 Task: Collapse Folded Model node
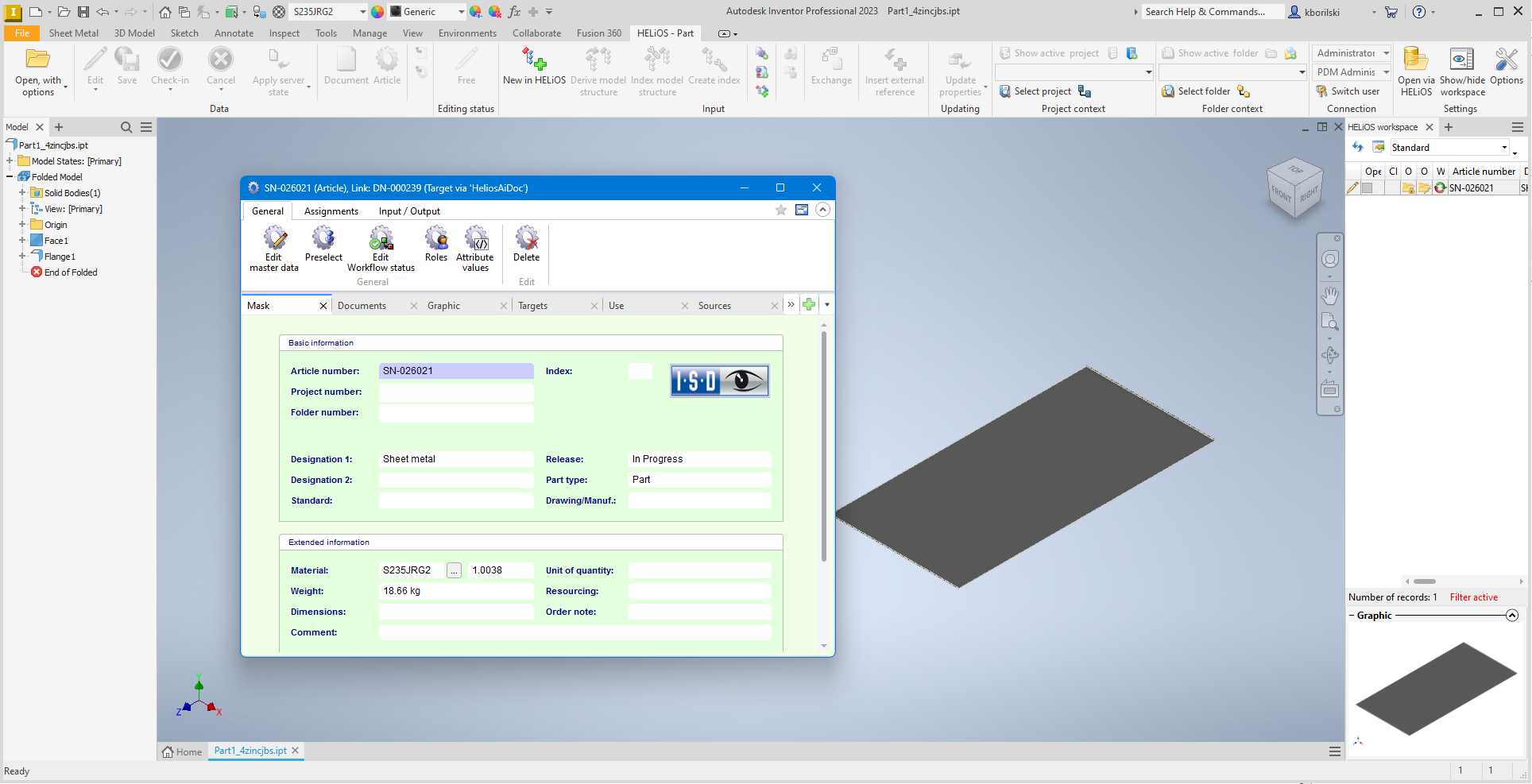point(10,177)
